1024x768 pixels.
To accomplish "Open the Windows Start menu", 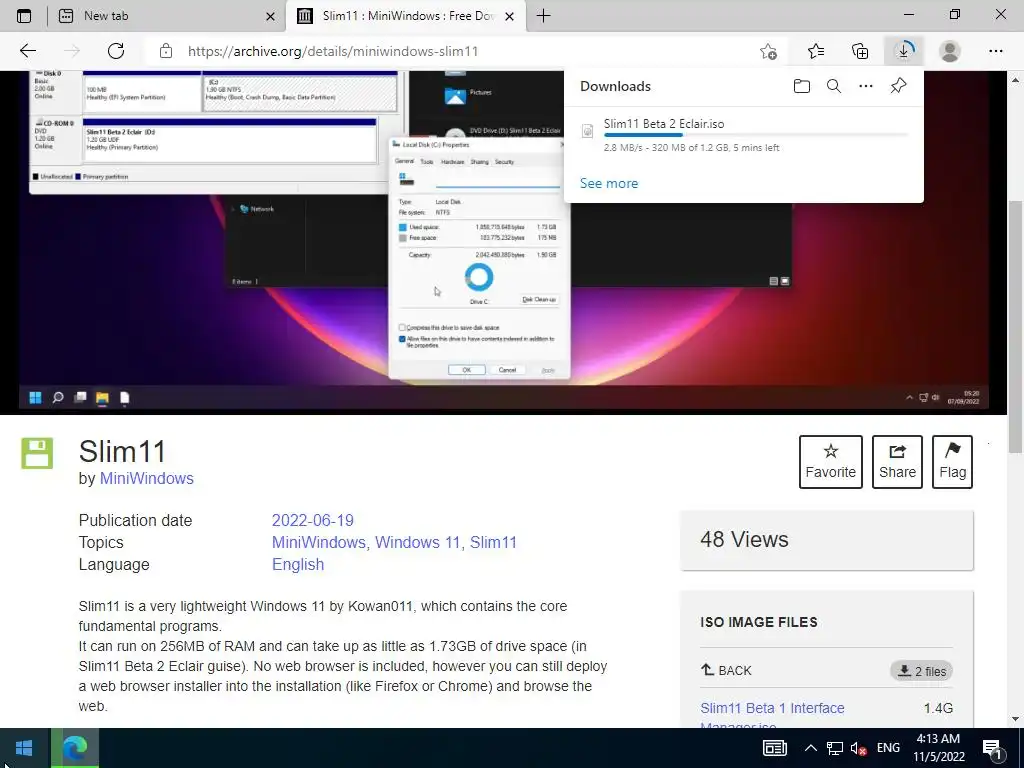I will click(x=24, y=748).
